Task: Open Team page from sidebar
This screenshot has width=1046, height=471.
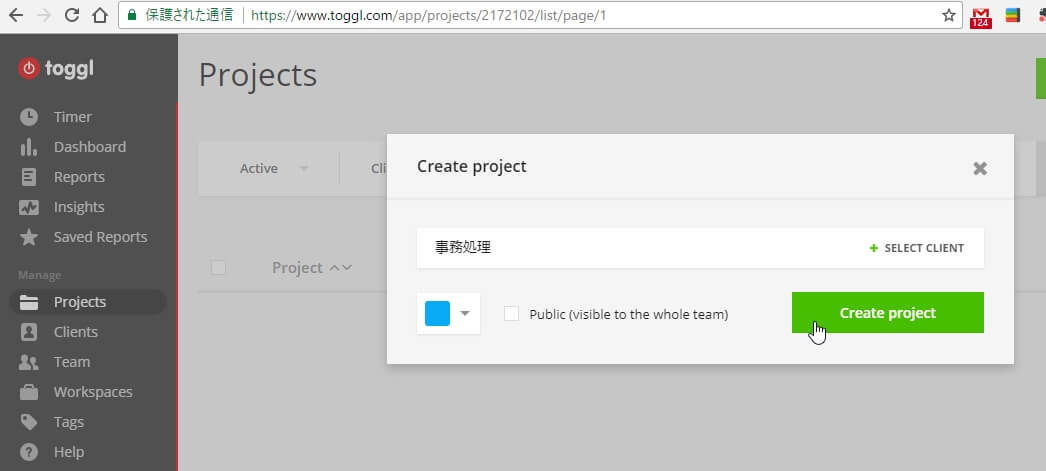Action: coord(71,362)
